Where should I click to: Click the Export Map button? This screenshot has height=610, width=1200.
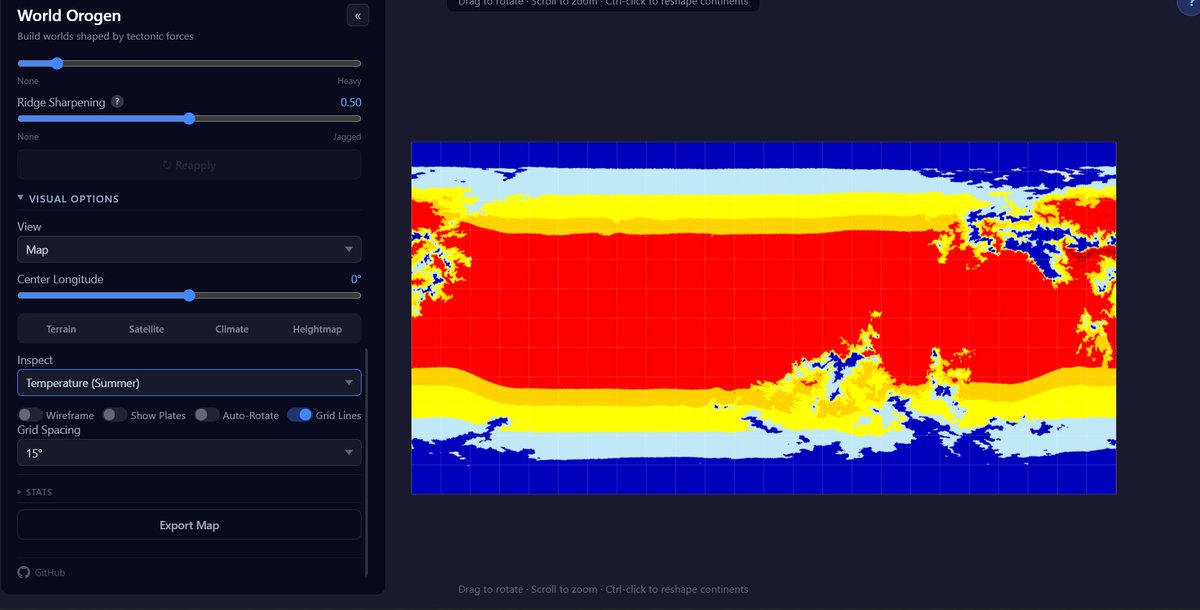point(189,525)
